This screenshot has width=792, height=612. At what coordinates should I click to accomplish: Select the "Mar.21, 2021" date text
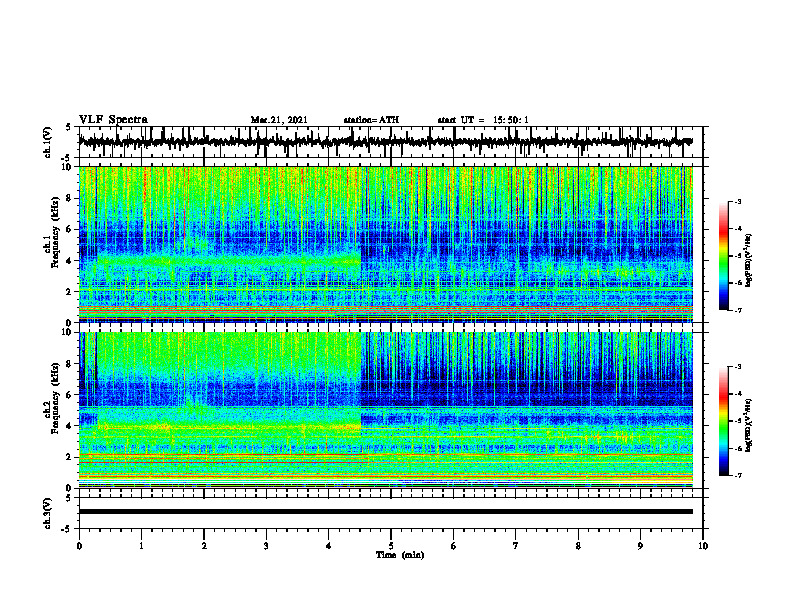point(279,120)
